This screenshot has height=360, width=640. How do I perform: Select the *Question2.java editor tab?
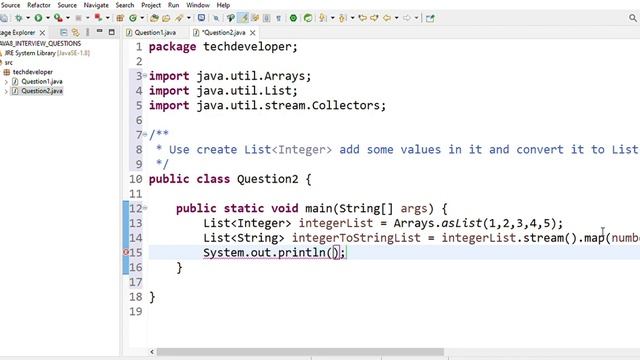223,32
